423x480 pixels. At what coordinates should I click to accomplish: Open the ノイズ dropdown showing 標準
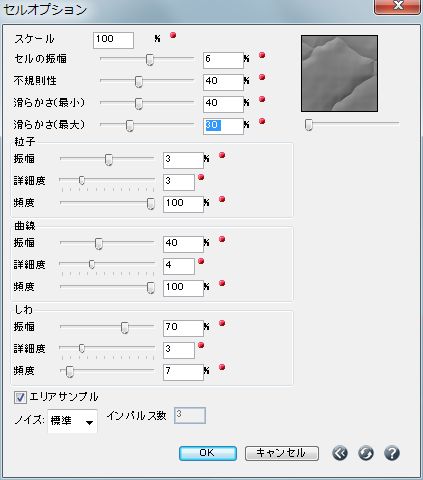[72, 421]
